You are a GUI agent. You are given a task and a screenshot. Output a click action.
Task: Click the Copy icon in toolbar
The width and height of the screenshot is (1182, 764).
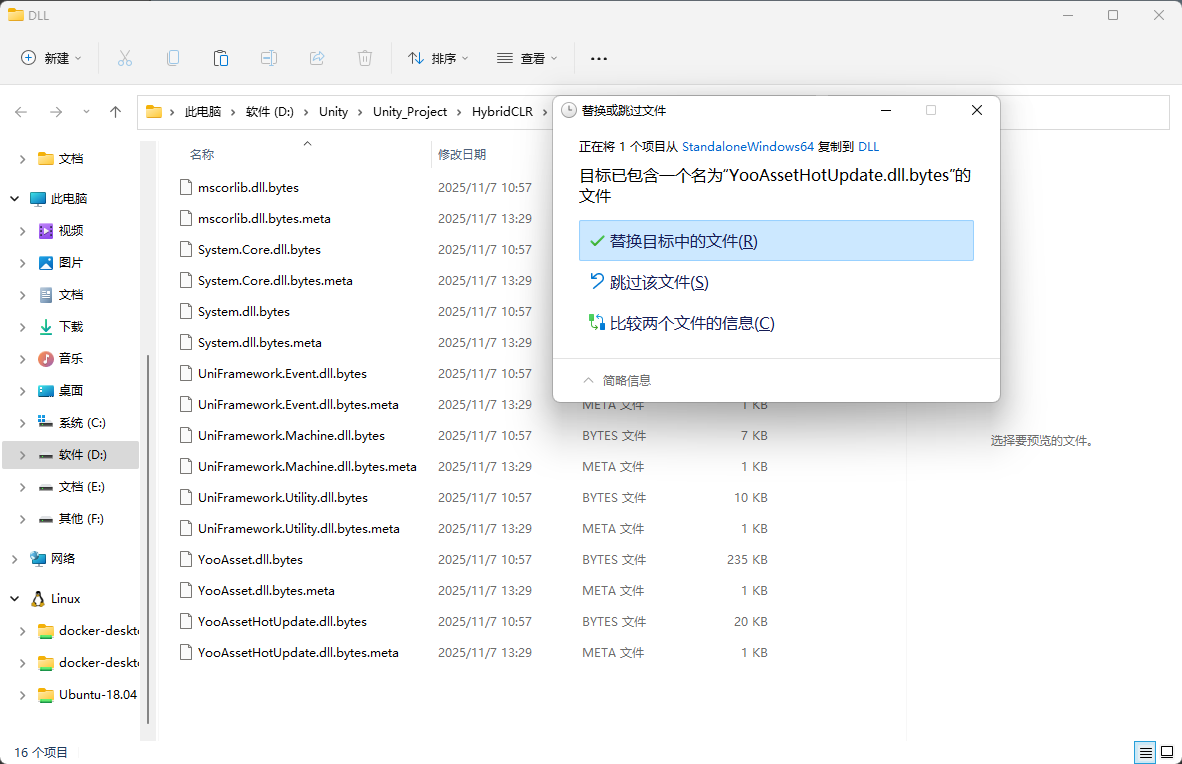coord(173,58)
